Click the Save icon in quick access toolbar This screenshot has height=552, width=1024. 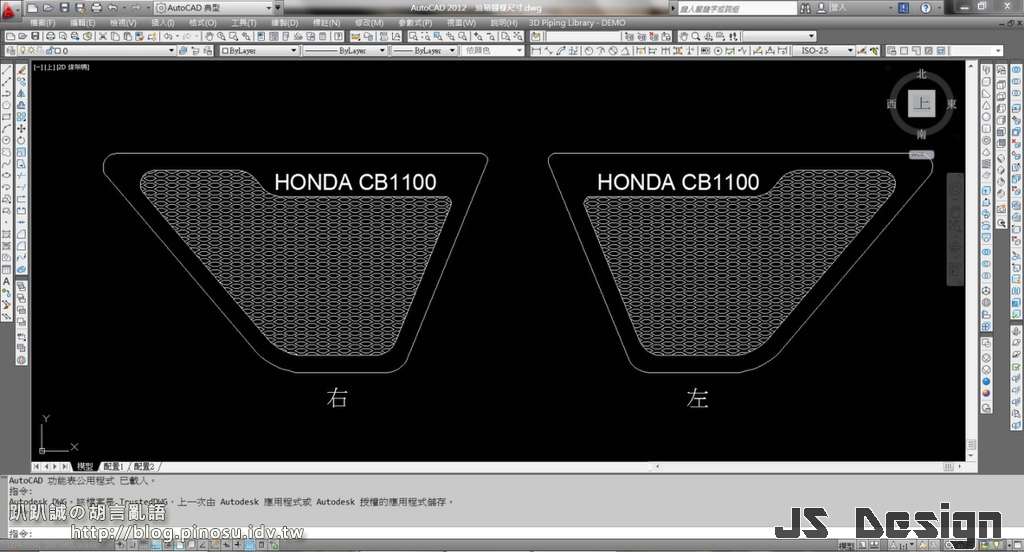coord(65,8)
